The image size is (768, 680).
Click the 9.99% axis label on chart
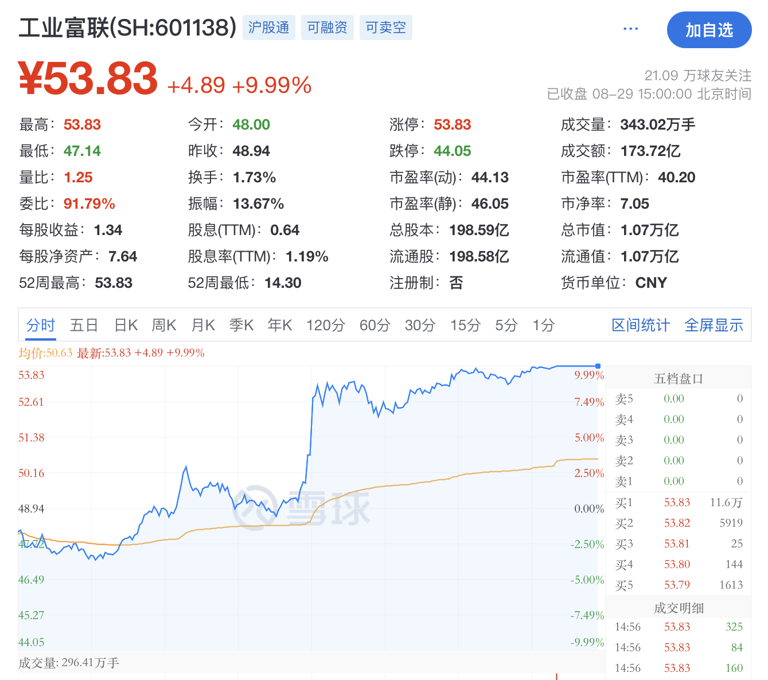(589, 375)
